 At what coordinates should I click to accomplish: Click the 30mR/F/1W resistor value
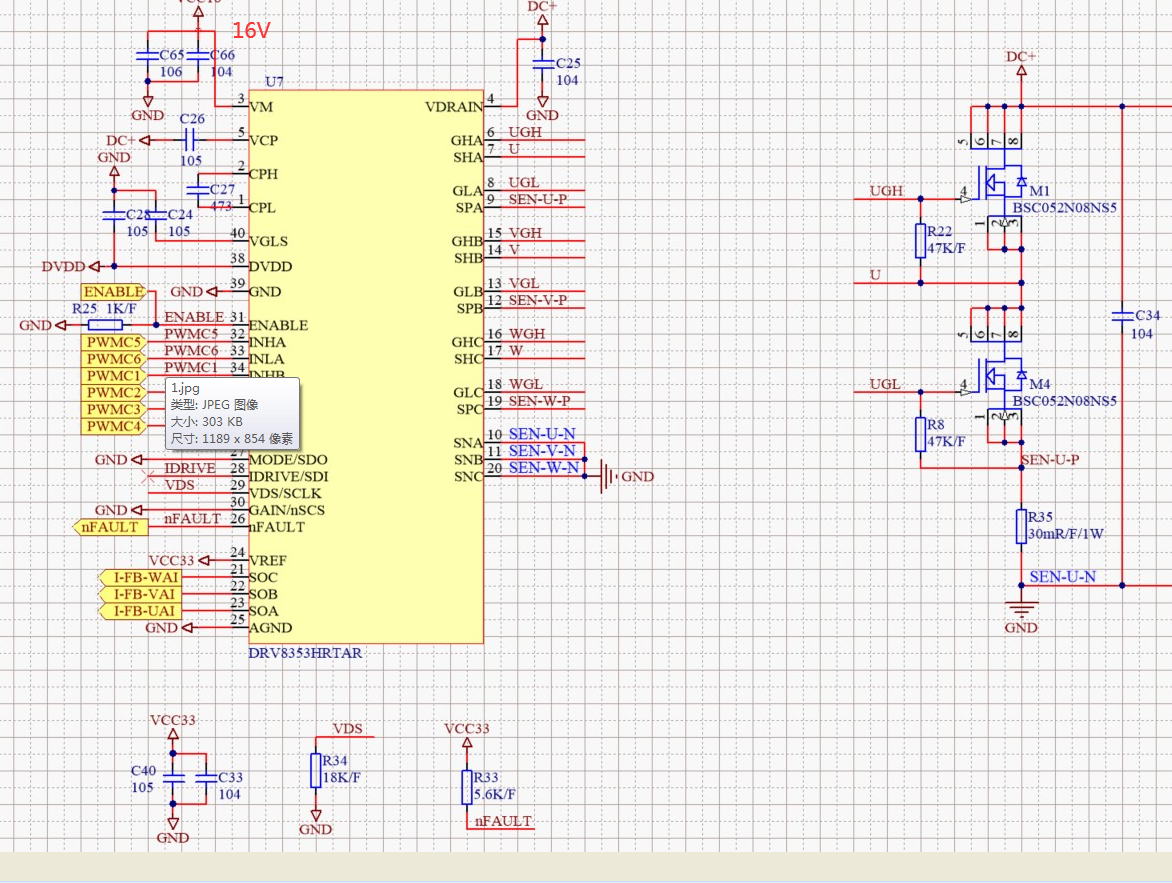pyautogui.click(x=1066, y=534)
